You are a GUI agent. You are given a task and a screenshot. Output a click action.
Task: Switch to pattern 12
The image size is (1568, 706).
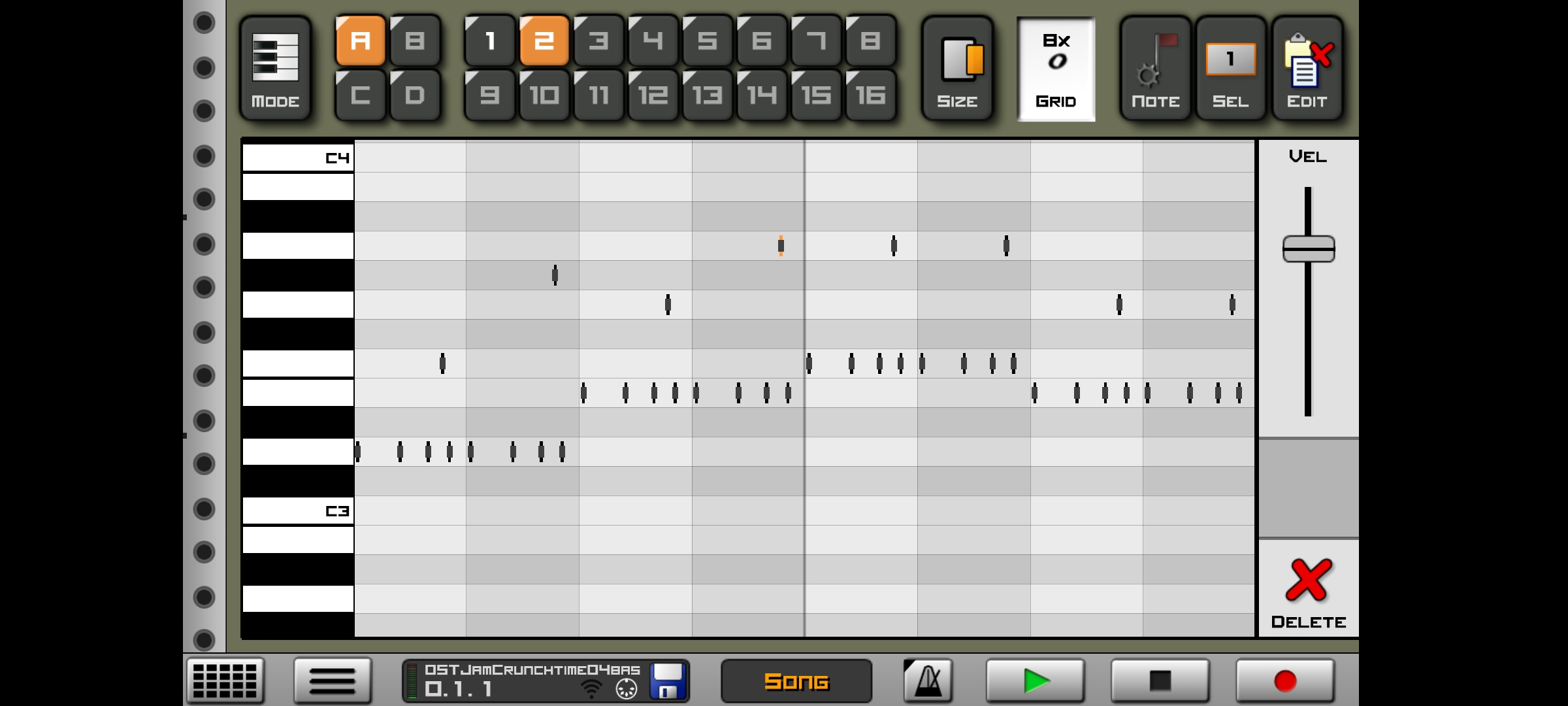[x=653, y=95]
